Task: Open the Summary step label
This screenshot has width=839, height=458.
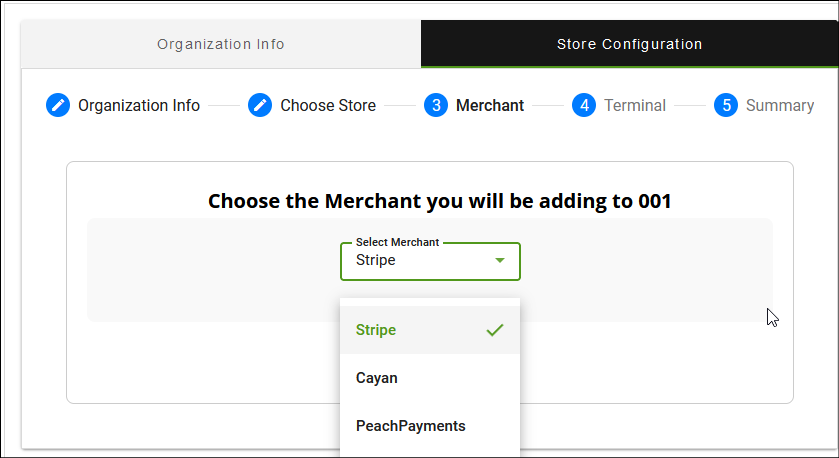Action: pos(780,105)
